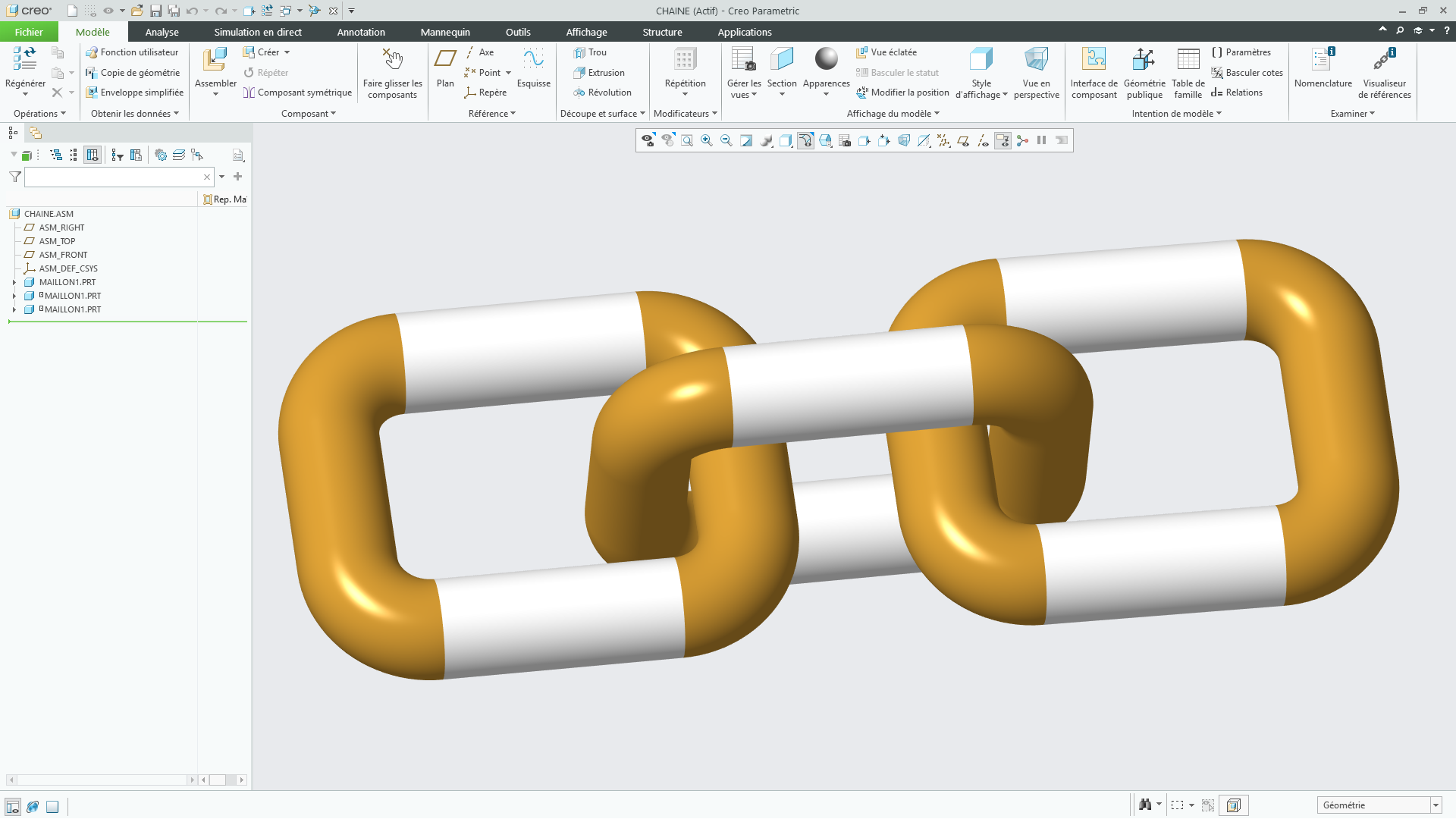
Task: Expand the Créer dropdown arrow
Action: (x=287, y=52)
